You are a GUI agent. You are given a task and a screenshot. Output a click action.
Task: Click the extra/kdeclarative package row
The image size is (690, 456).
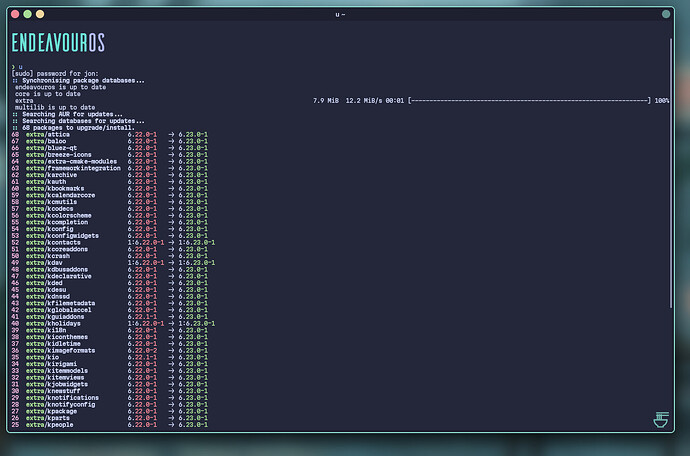(x=110, y=276)
